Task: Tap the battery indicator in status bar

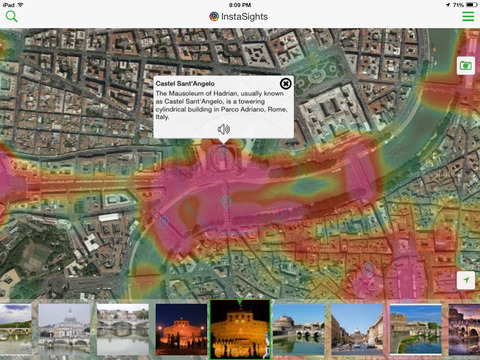Action: tap(472, 5)
